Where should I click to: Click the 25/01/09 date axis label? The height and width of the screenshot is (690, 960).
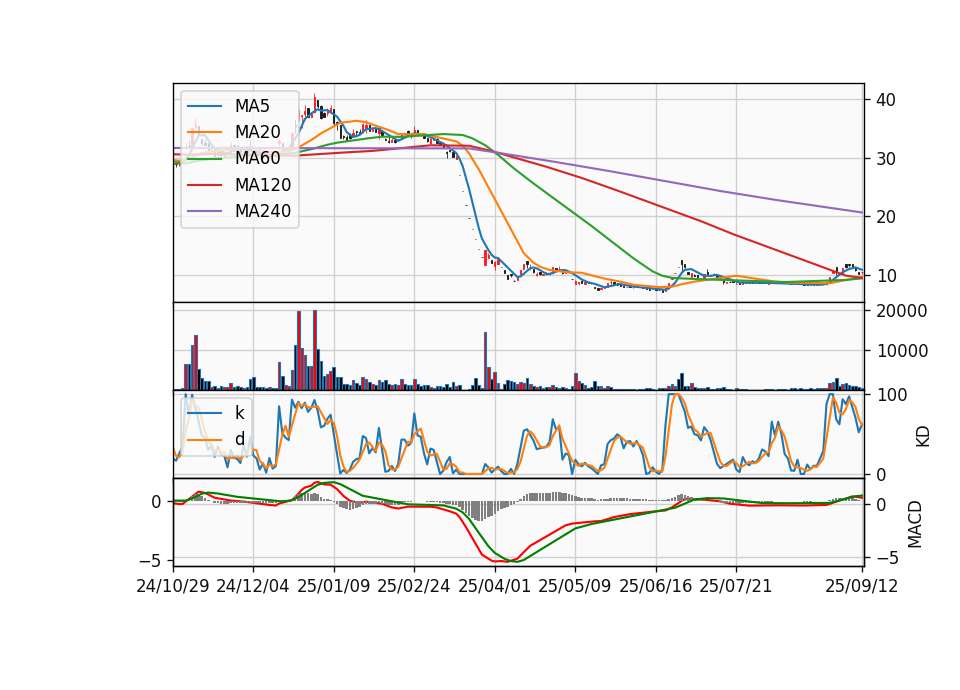click(334, 586)
